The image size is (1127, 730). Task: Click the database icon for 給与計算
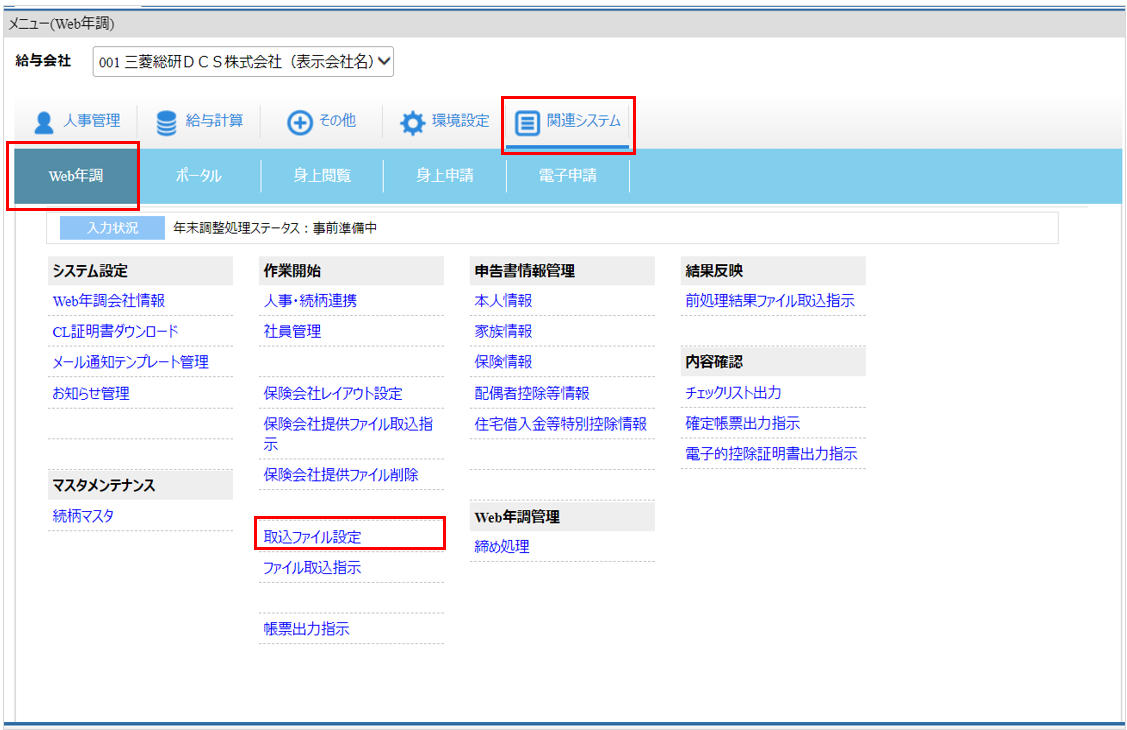[x=166, y=122]
